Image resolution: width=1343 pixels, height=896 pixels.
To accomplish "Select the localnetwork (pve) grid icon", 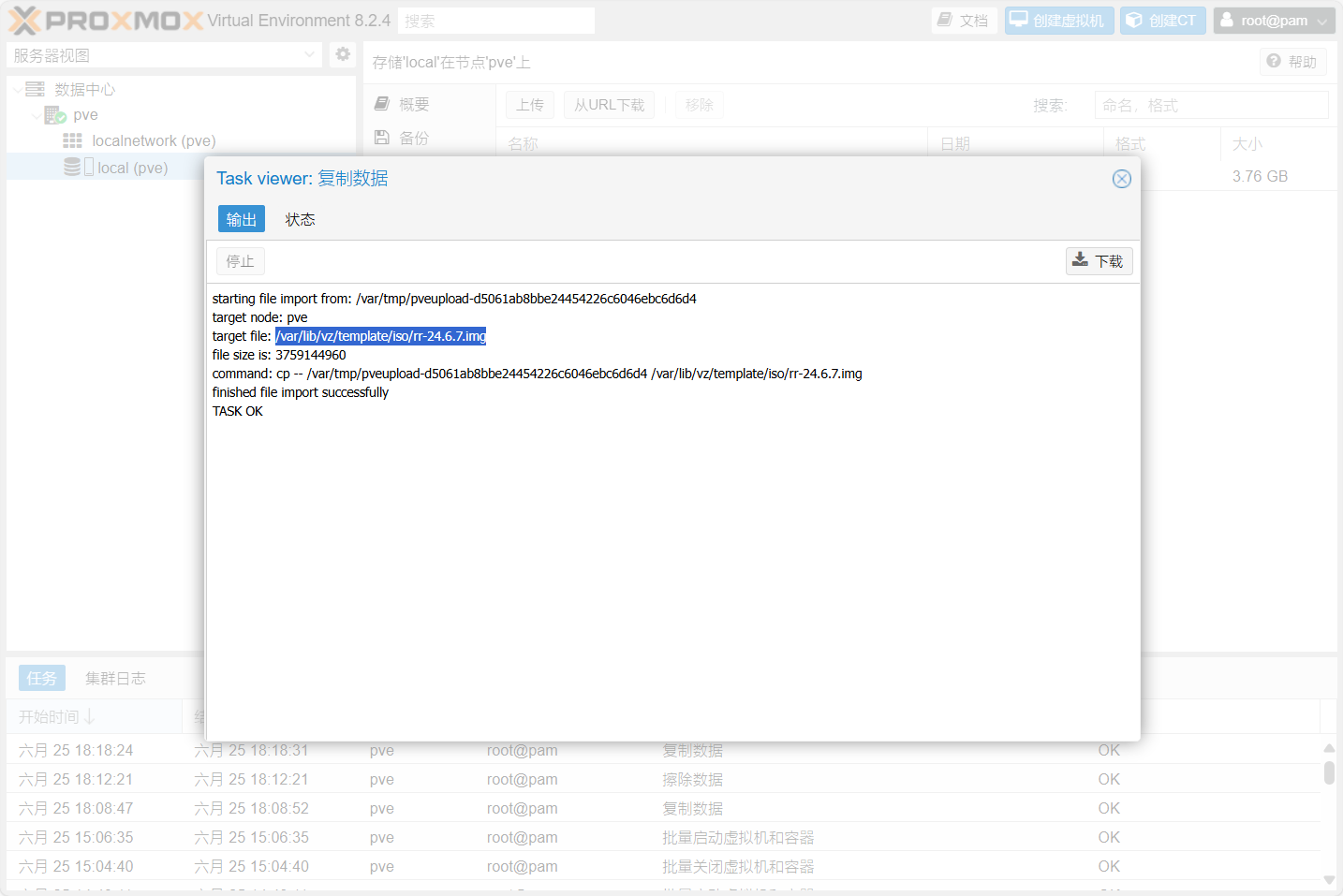I will point(72,140).
